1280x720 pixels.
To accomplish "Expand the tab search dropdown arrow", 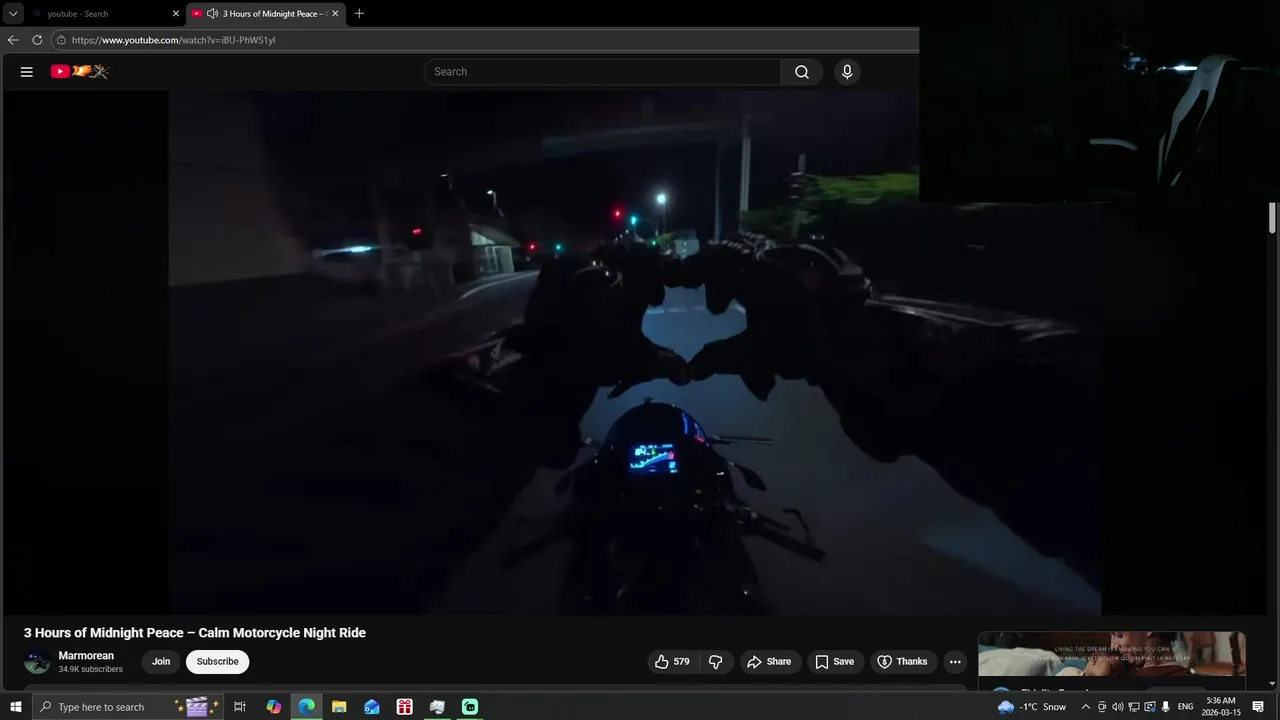I will 13,14.
